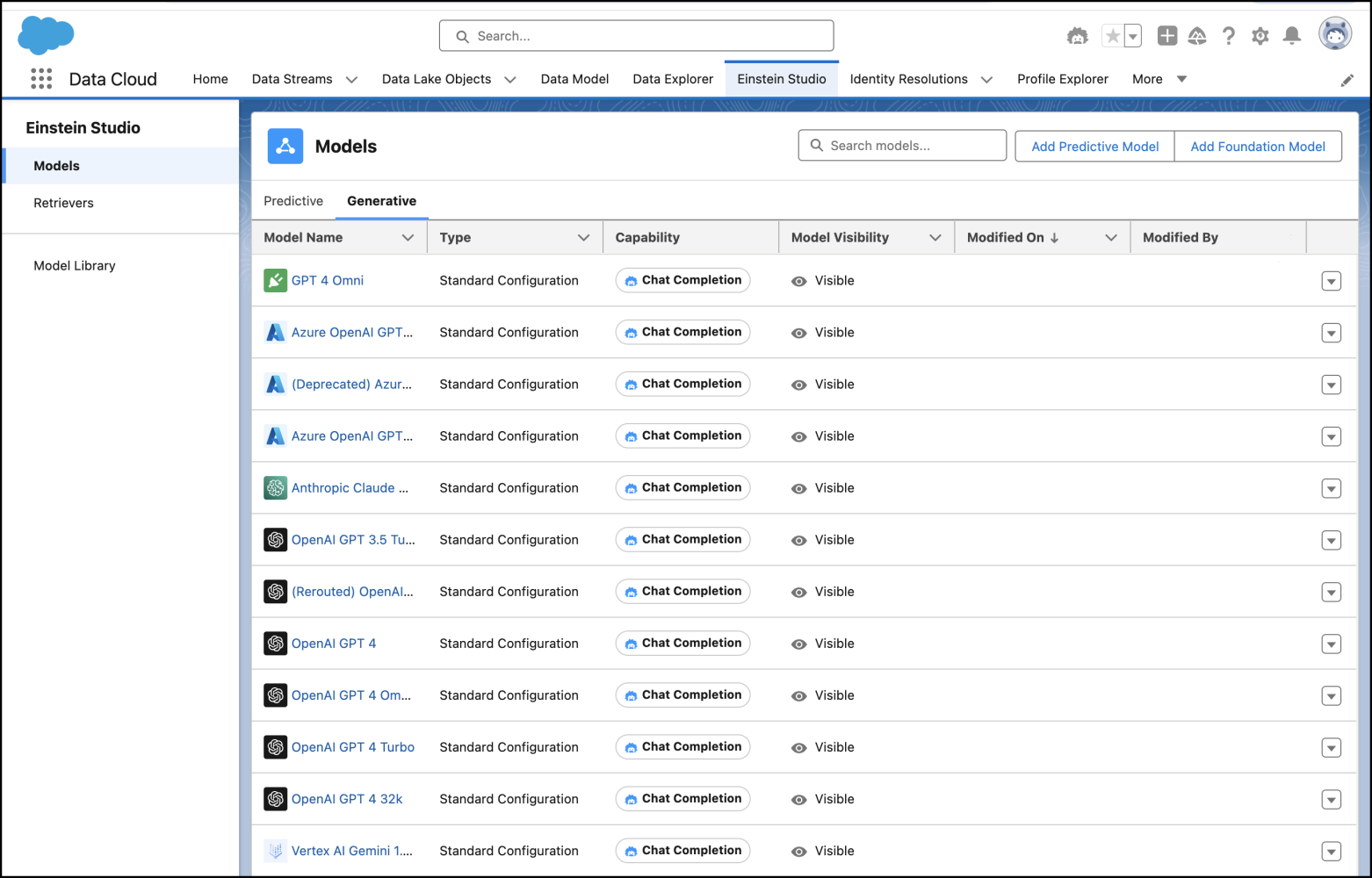Click the magnifier in Search models
Image resolution: width=1372 pixels, height=878 pixels.
pos(817,146)
